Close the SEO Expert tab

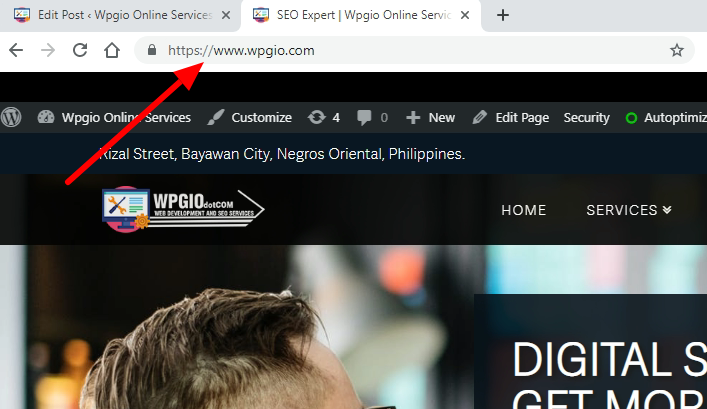pos(465,15)
